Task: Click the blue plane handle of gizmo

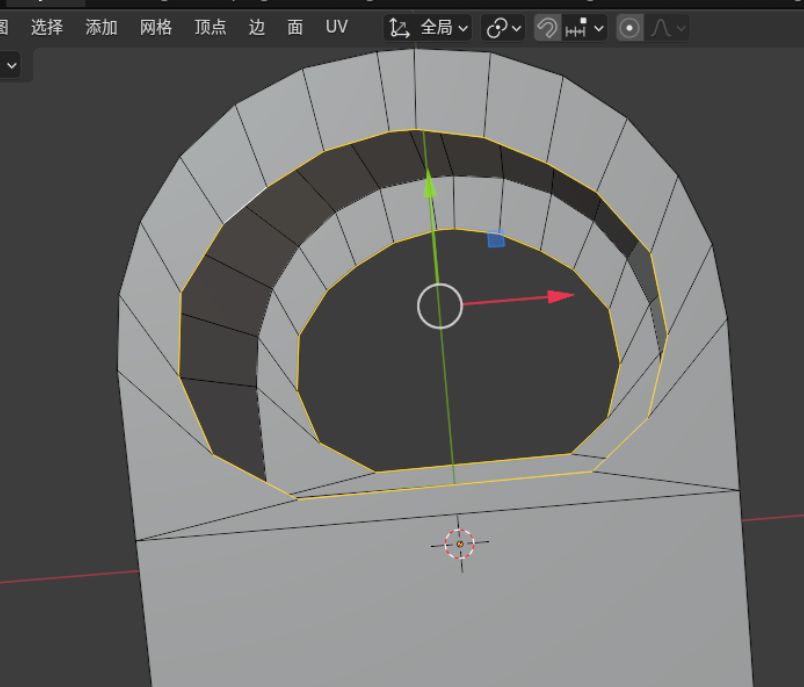Action: coord(496,239)
